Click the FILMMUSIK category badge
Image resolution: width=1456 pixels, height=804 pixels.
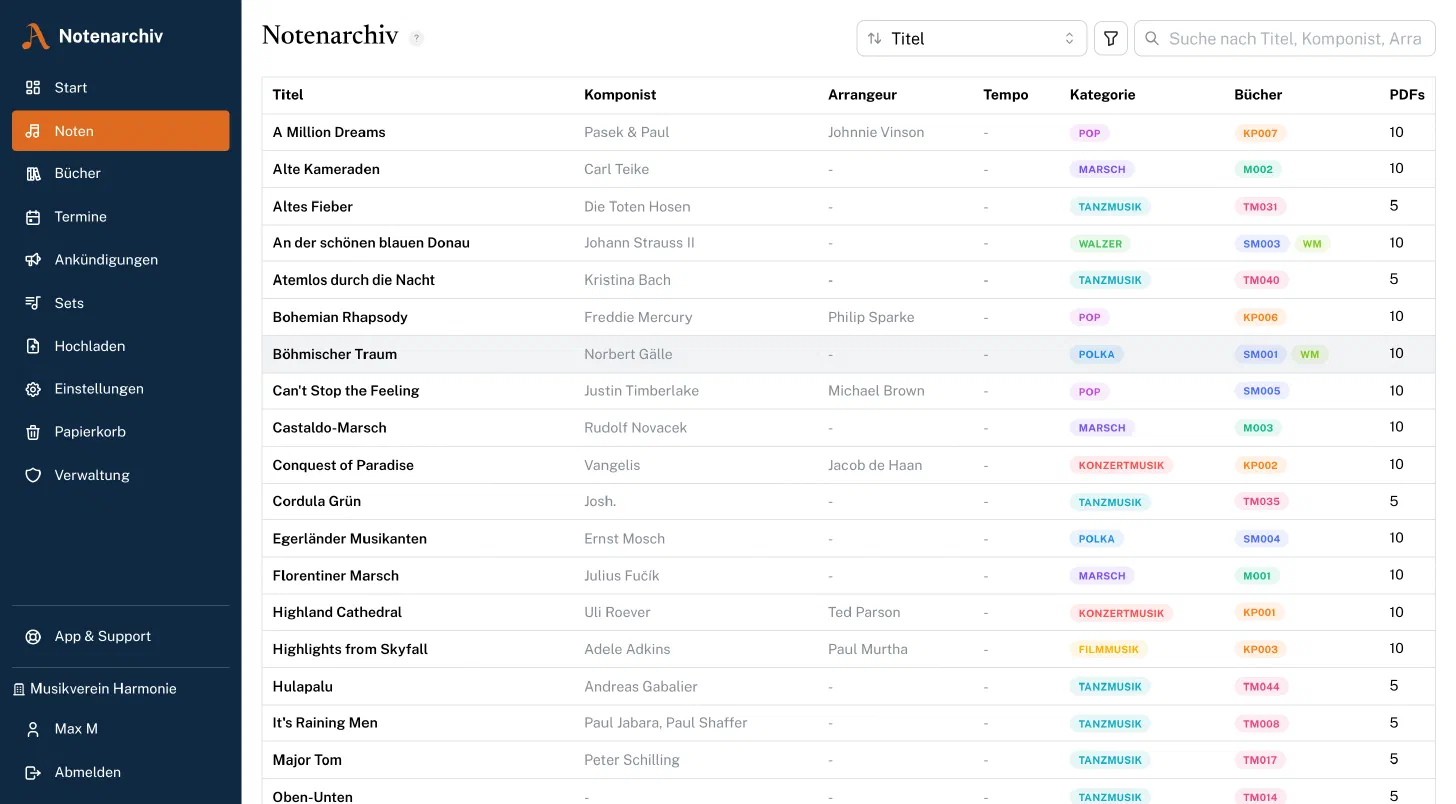tap(1109, 650)
